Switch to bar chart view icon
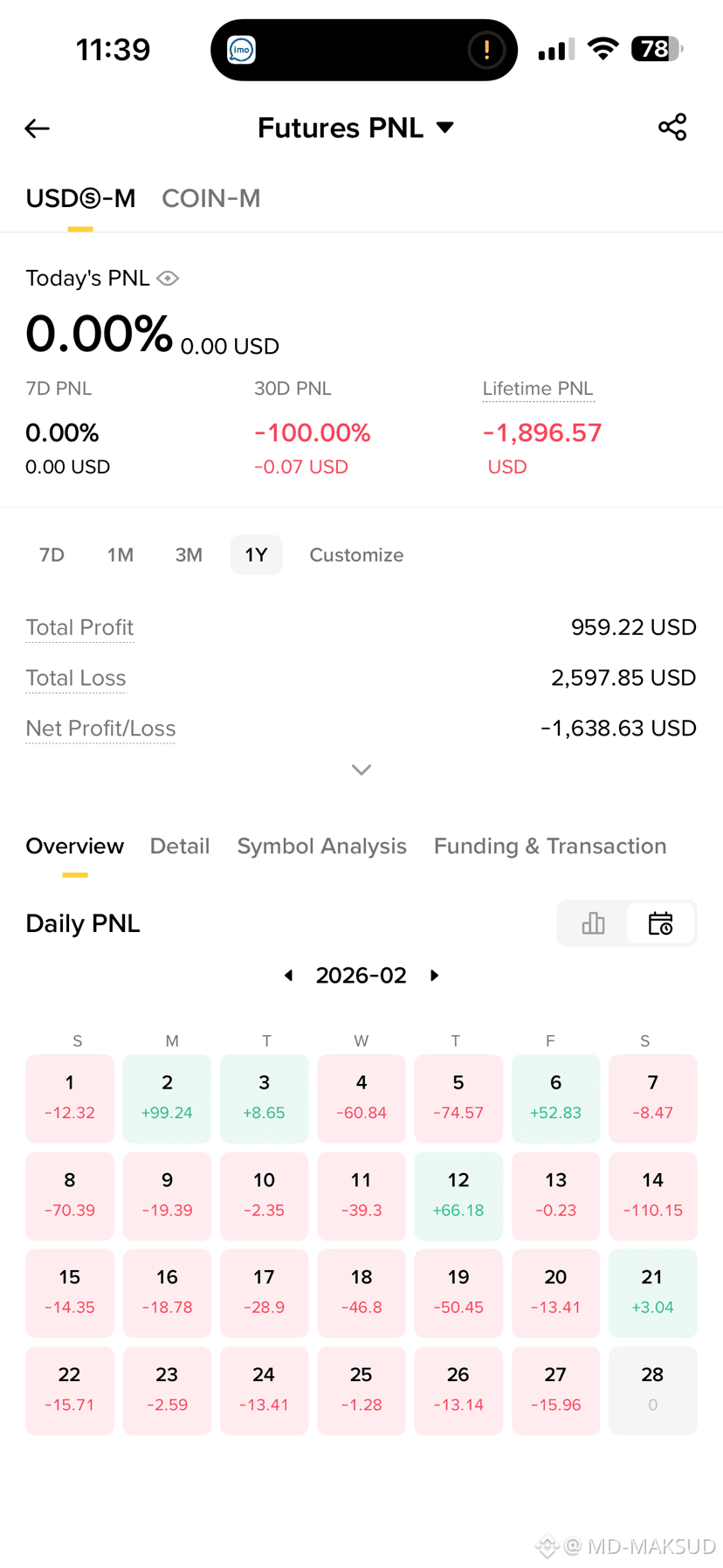This screenshot has width=723, height=1568. (593, 923)
